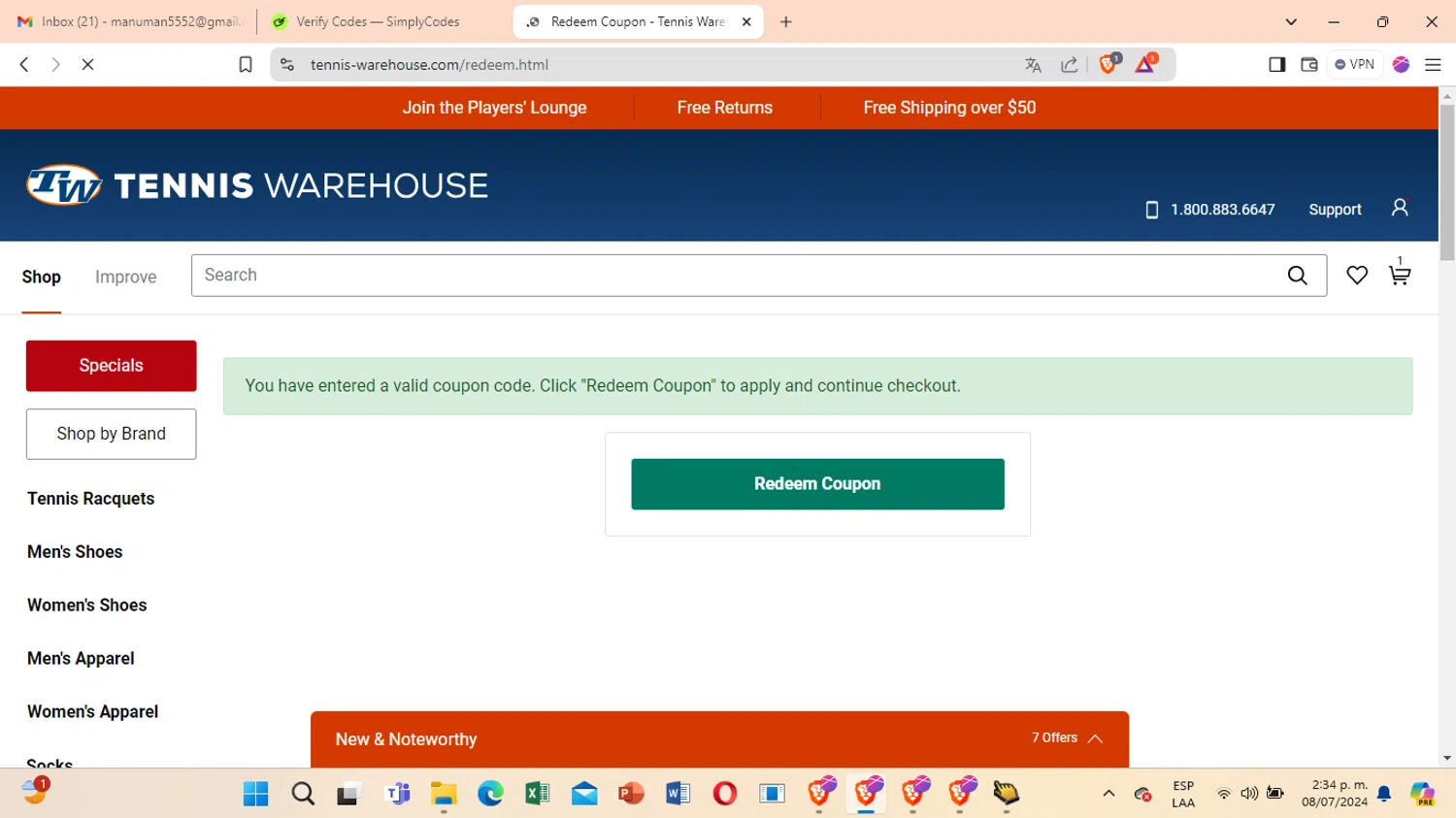Call the 1.800.883.6647 phone link
This screenshot has height=818, width=1456.
pyautogui.click(x=1222, y=210)
